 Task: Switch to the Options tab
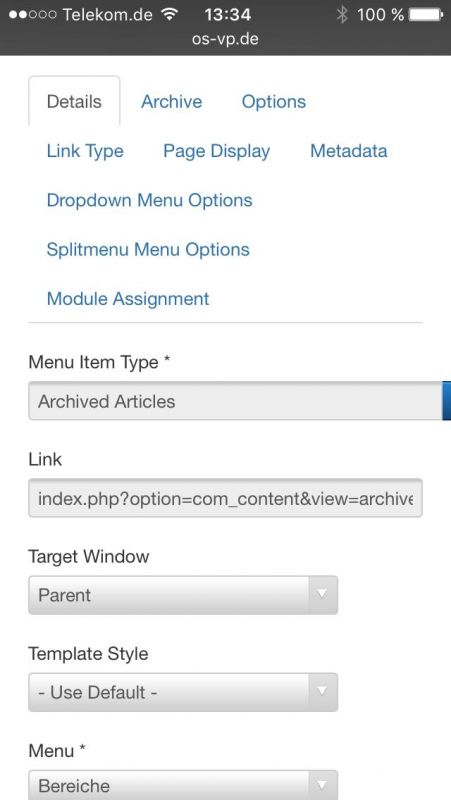coord(273,102)
